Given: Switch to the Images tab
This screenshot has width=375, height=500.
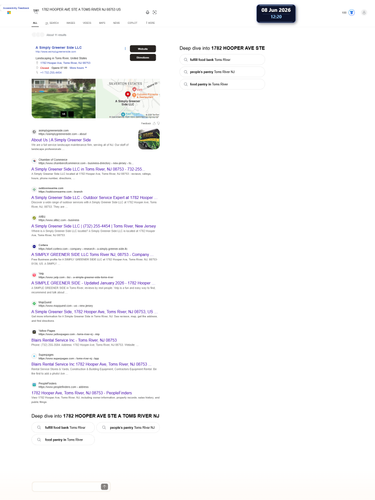Looking at the screenshot, I should tap(71, 23).
